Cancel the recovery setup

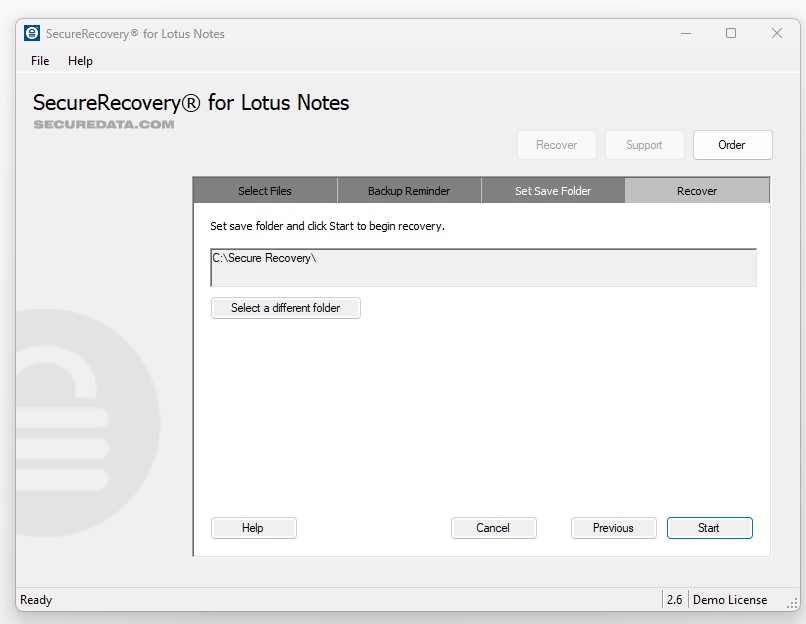pos(494,527)
